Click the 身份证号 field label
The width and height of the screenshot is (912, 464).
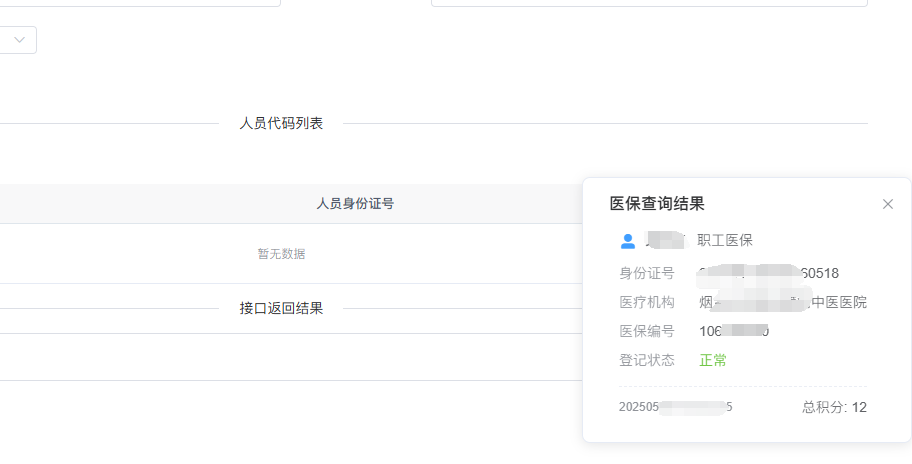pyautogui.click(x=647, y=273)
